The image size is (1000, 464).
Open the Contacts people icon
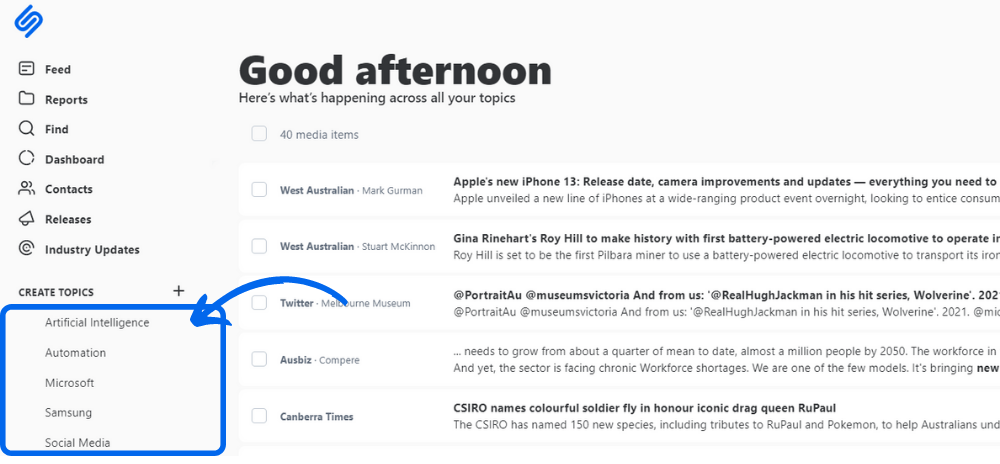pos(26,189)
